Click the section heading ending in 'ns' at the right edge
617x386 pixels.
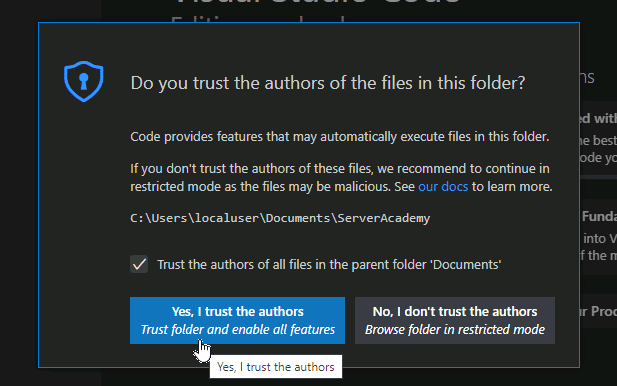587,77
